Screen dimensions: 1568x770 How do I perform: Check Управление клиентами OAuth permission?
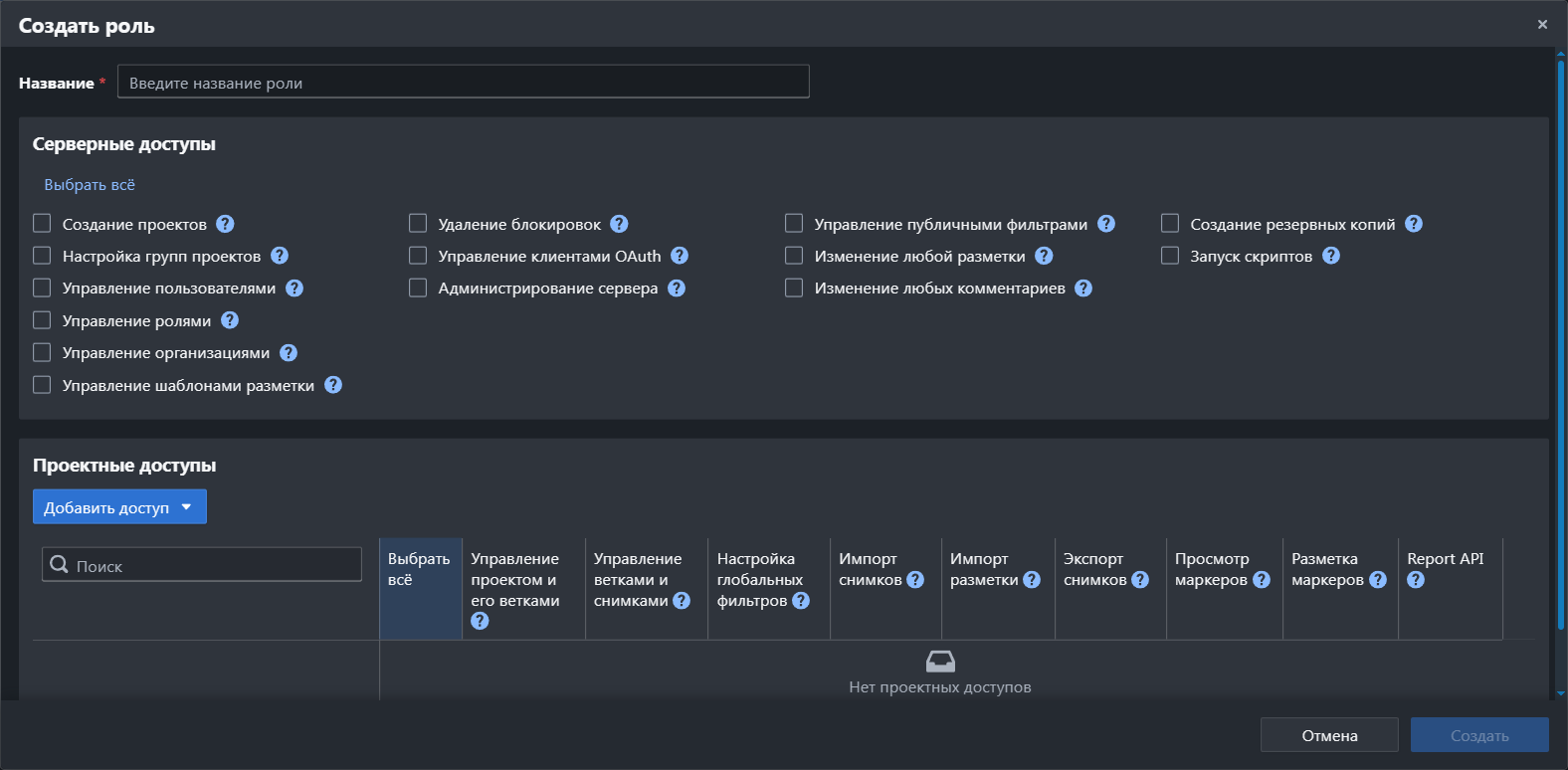(418, 256)
